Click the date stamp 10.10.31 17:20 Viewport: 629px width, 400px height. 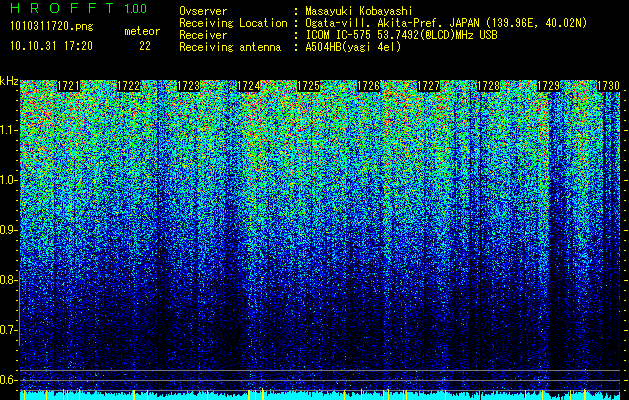[x=51, y=46]
